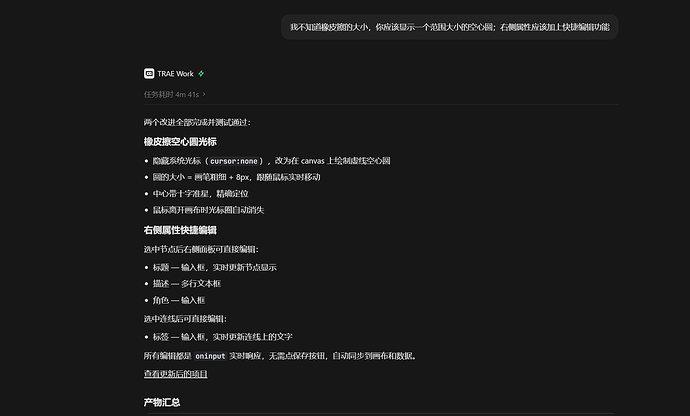This screenshot has width=690, height=416.
Task: Click the TRAE Work name label
Action: [176, 74]
